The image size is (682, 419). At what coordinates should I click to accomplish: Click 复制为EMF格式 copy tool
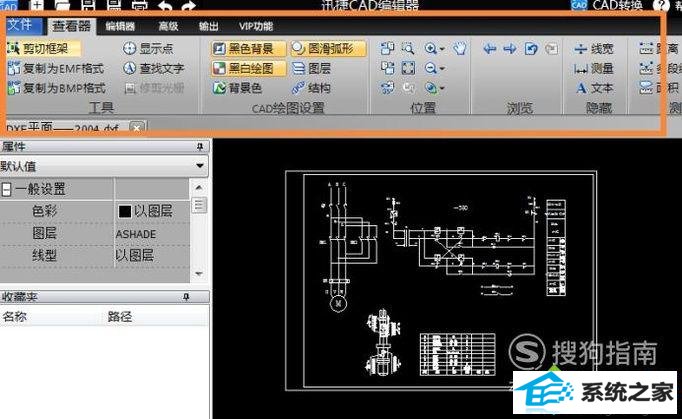point(56,68)
